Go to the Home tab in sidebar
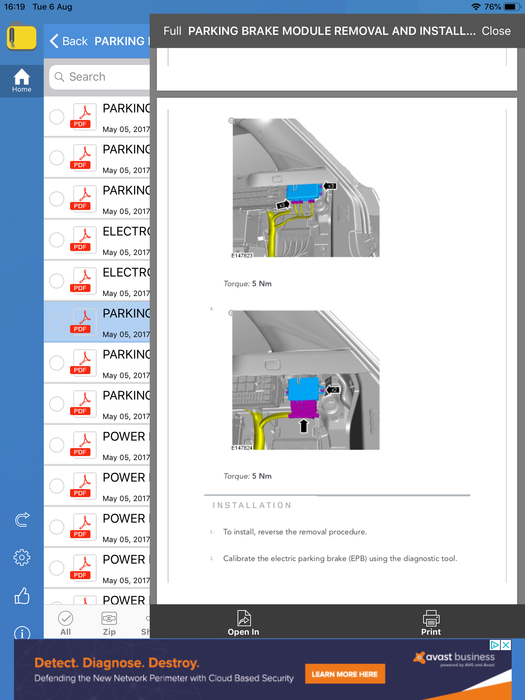 pos(21,81)
